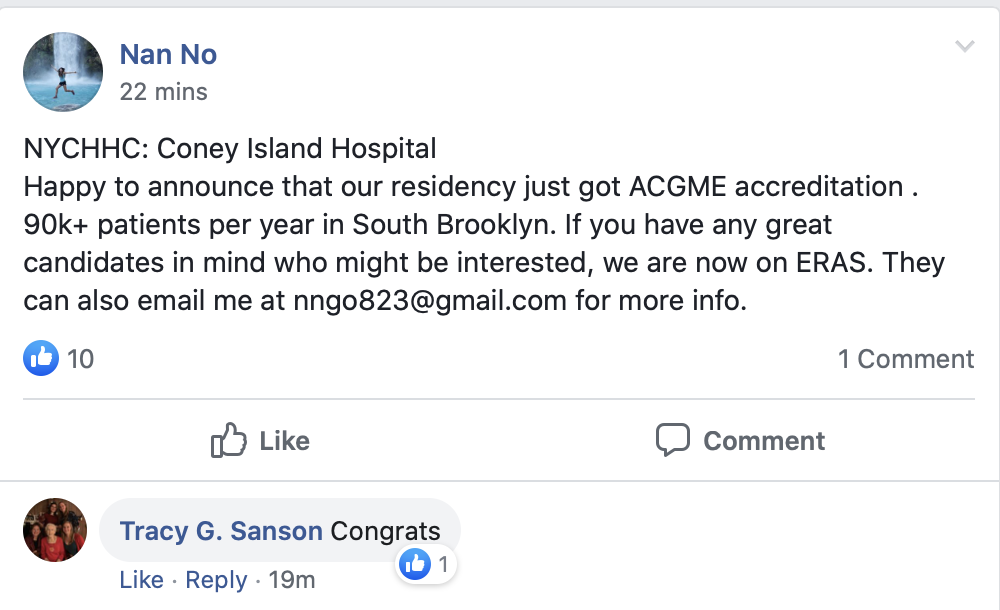The height and width of the screenshot is (610, 1000).
Task: Show the 10 people who reacted
Action: pos(80,359)
